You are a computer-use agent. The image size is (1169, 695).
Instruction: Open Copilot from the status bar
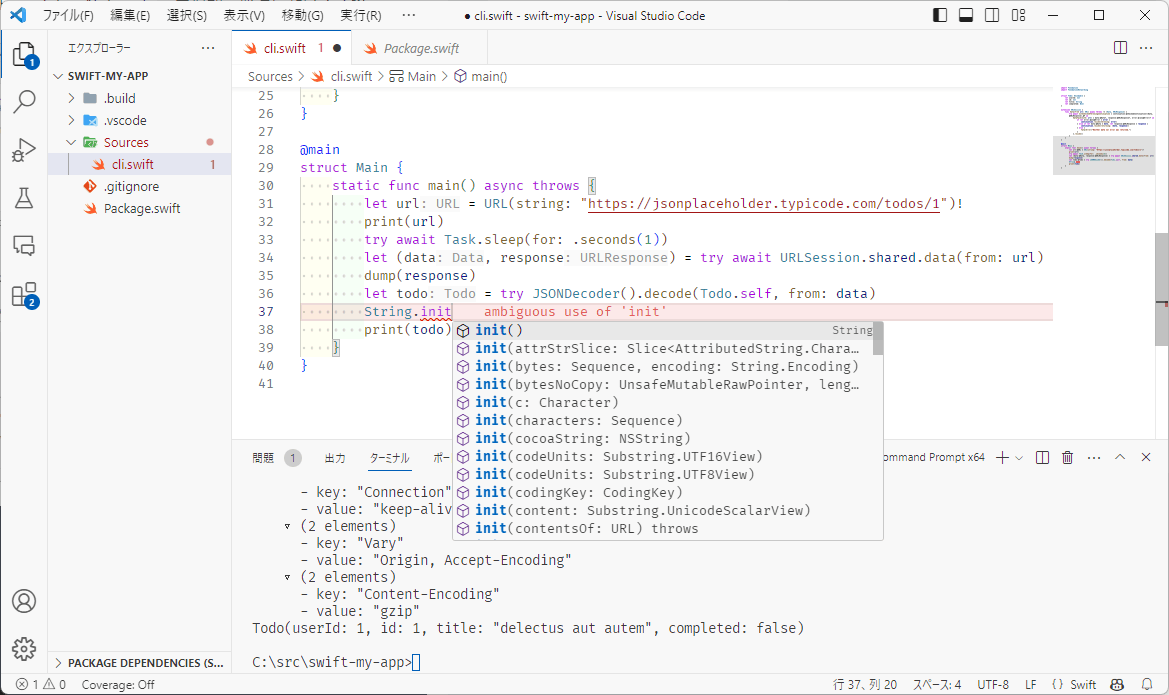point(1117,685)
